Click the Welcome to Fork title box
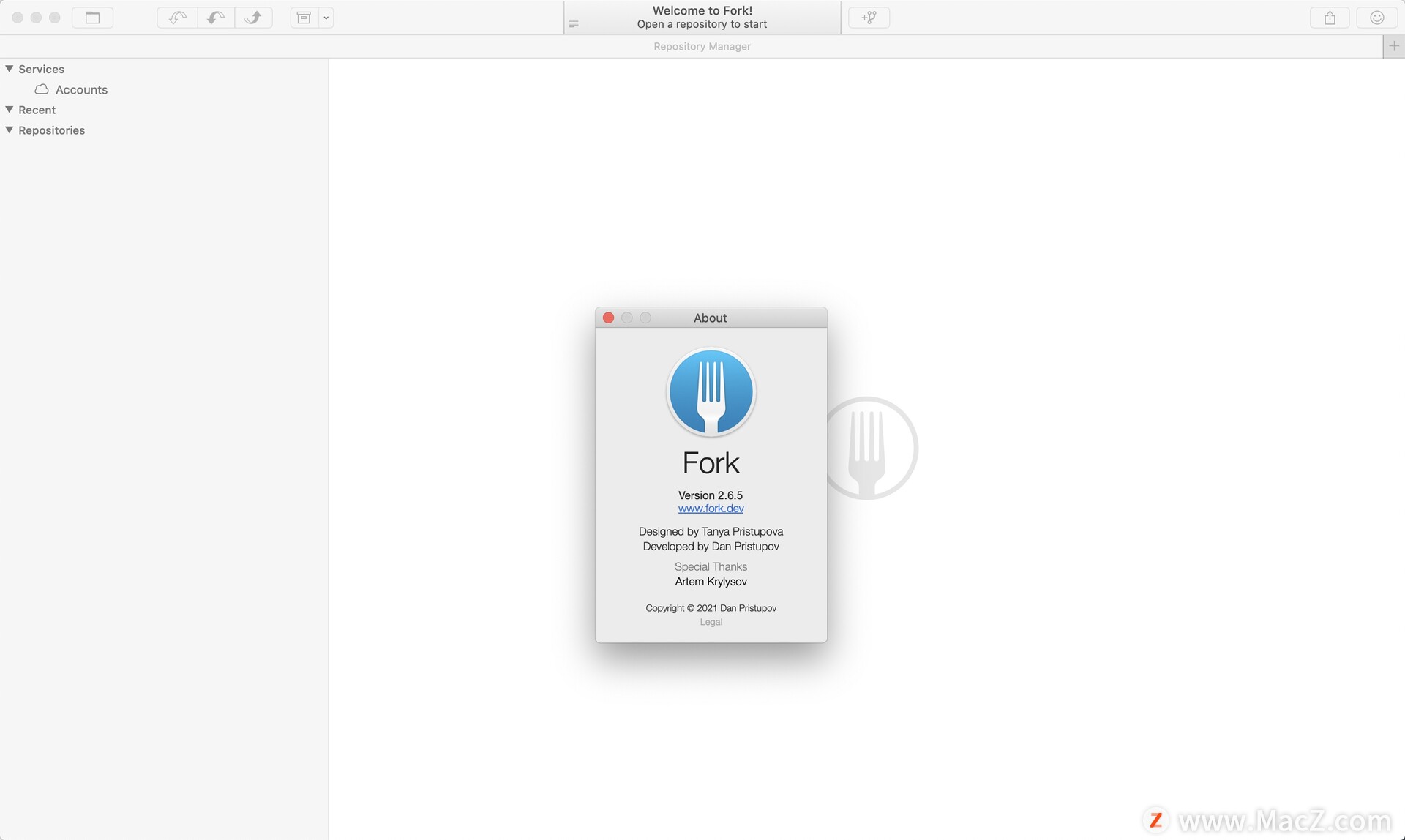The width and height of the screenshot is (1405, 840). coord(702,18)
